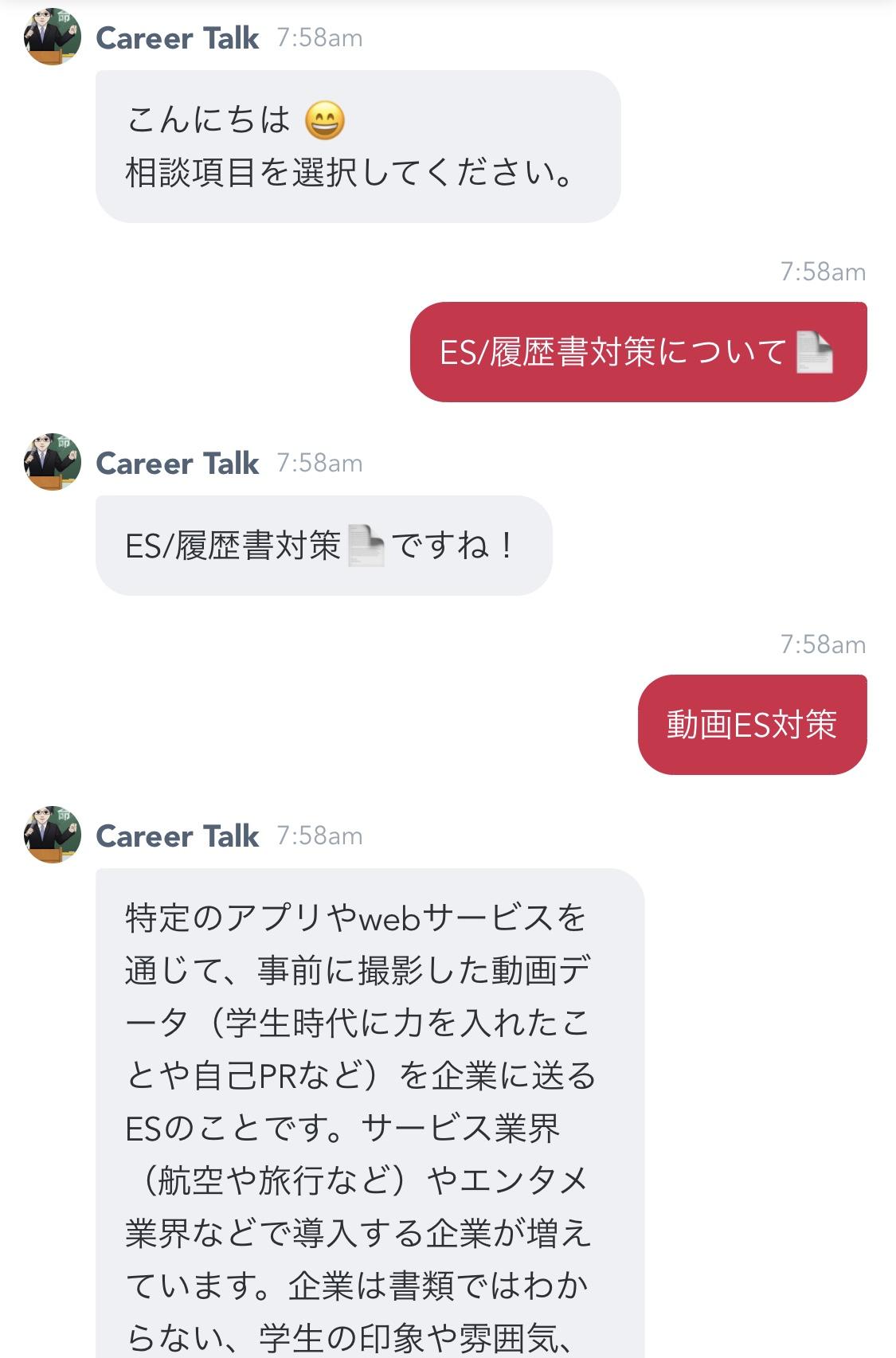
Task: Select the red ES/履歴書対策について bubble
Action: (638, 352)
